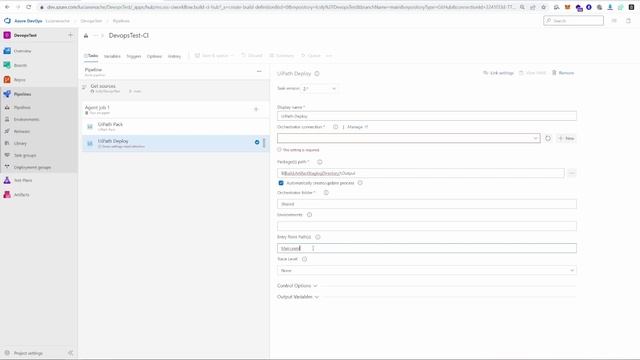Show info for Trace Level field
The height and width of the screenshot is (360, 640).
coord(304,259)
